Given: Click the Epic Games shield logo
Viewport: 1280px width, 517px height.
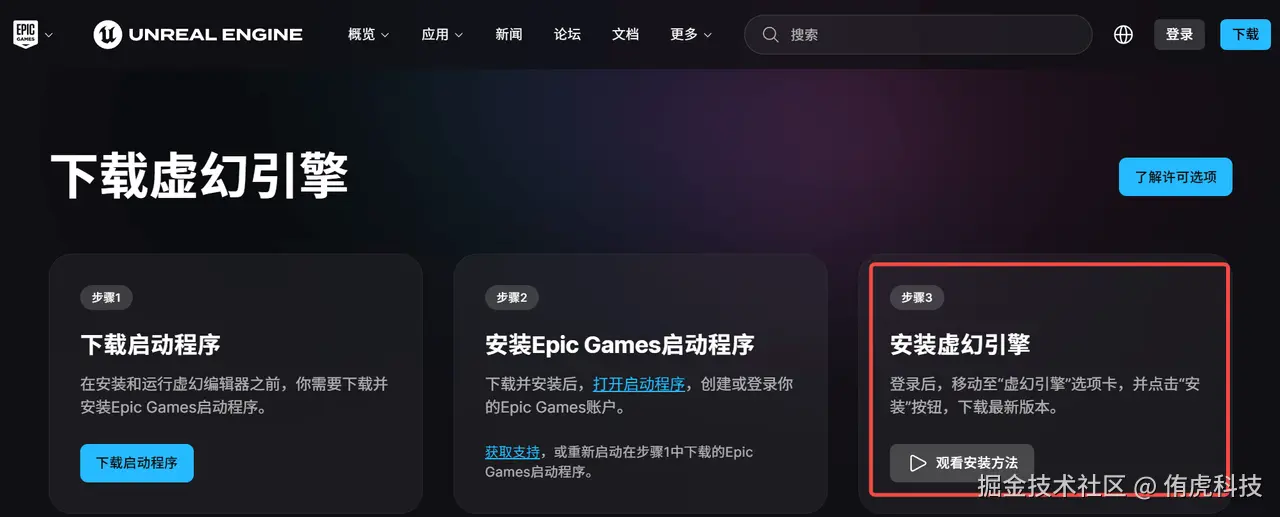Looking at the screenshot, I should (25, 34).
